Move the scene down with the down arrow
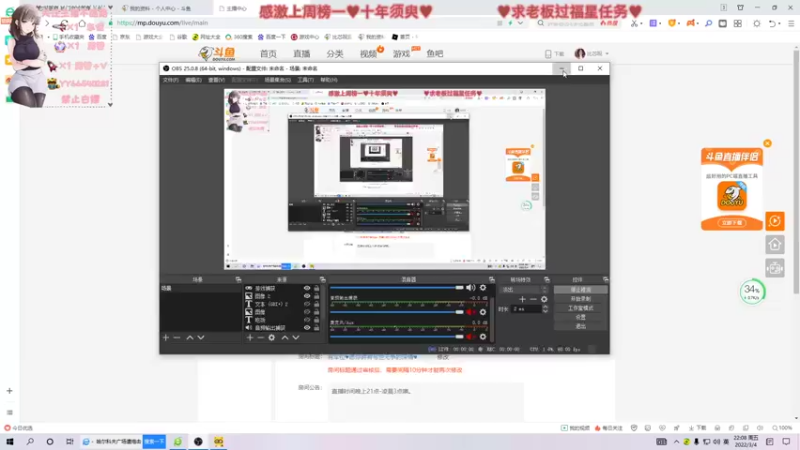800x450 pixels. 201,337
